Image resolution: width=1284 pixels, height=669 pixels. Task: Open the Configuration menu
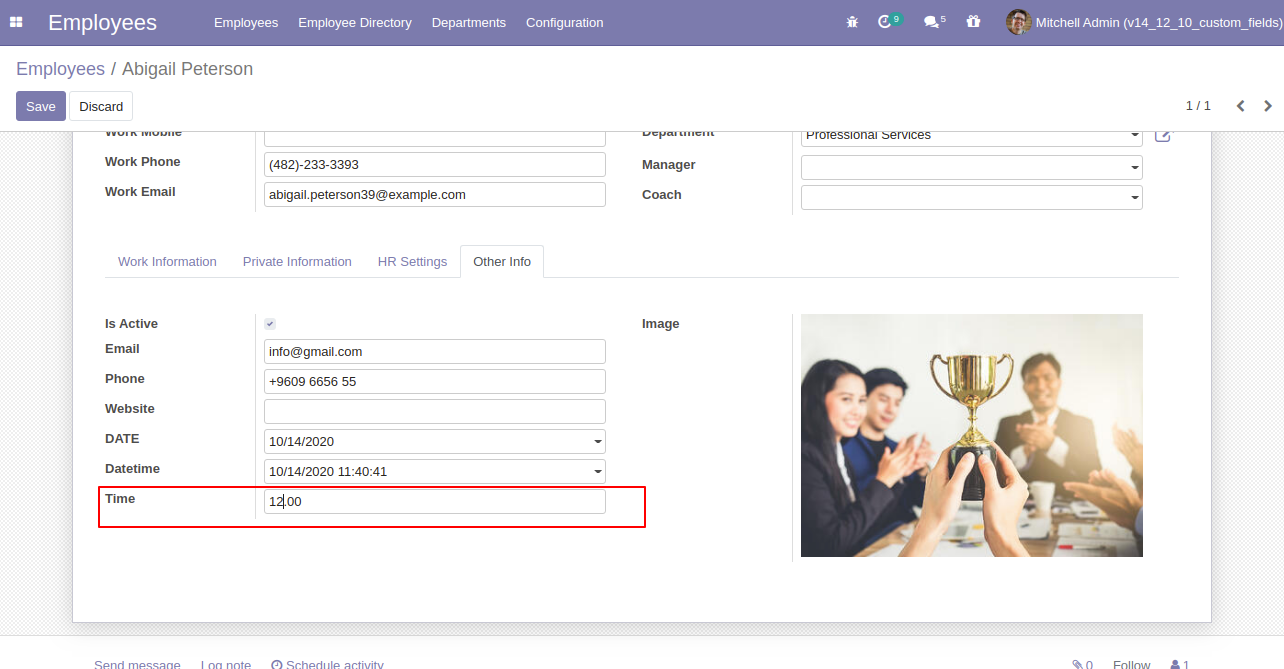(564, 22)
